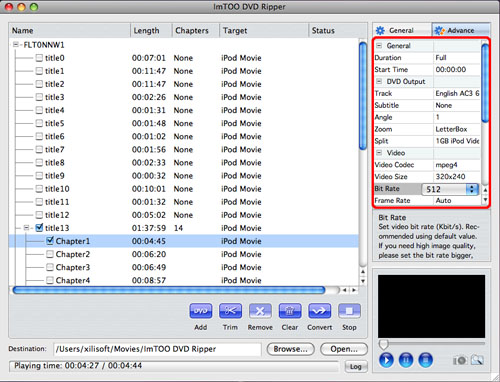Screen dimensions: 500x382
Task: Click the Remove icon button
Action: point(260,311)
